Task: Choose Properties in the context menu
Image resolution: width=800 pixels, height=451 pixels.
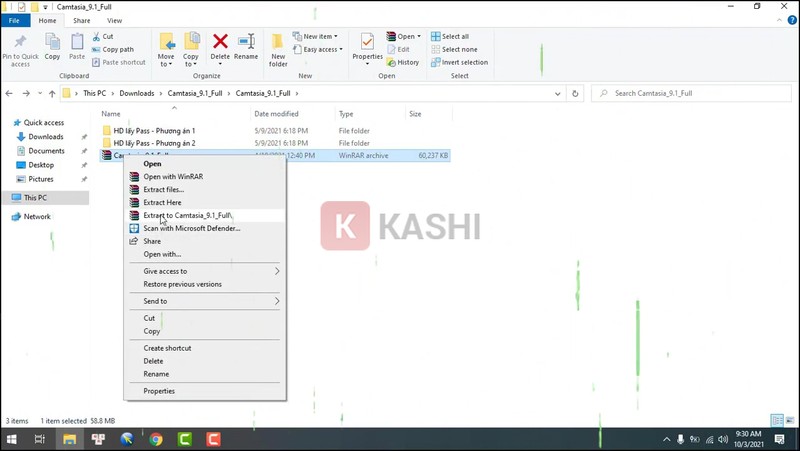Action: click(x=205, y=391)
